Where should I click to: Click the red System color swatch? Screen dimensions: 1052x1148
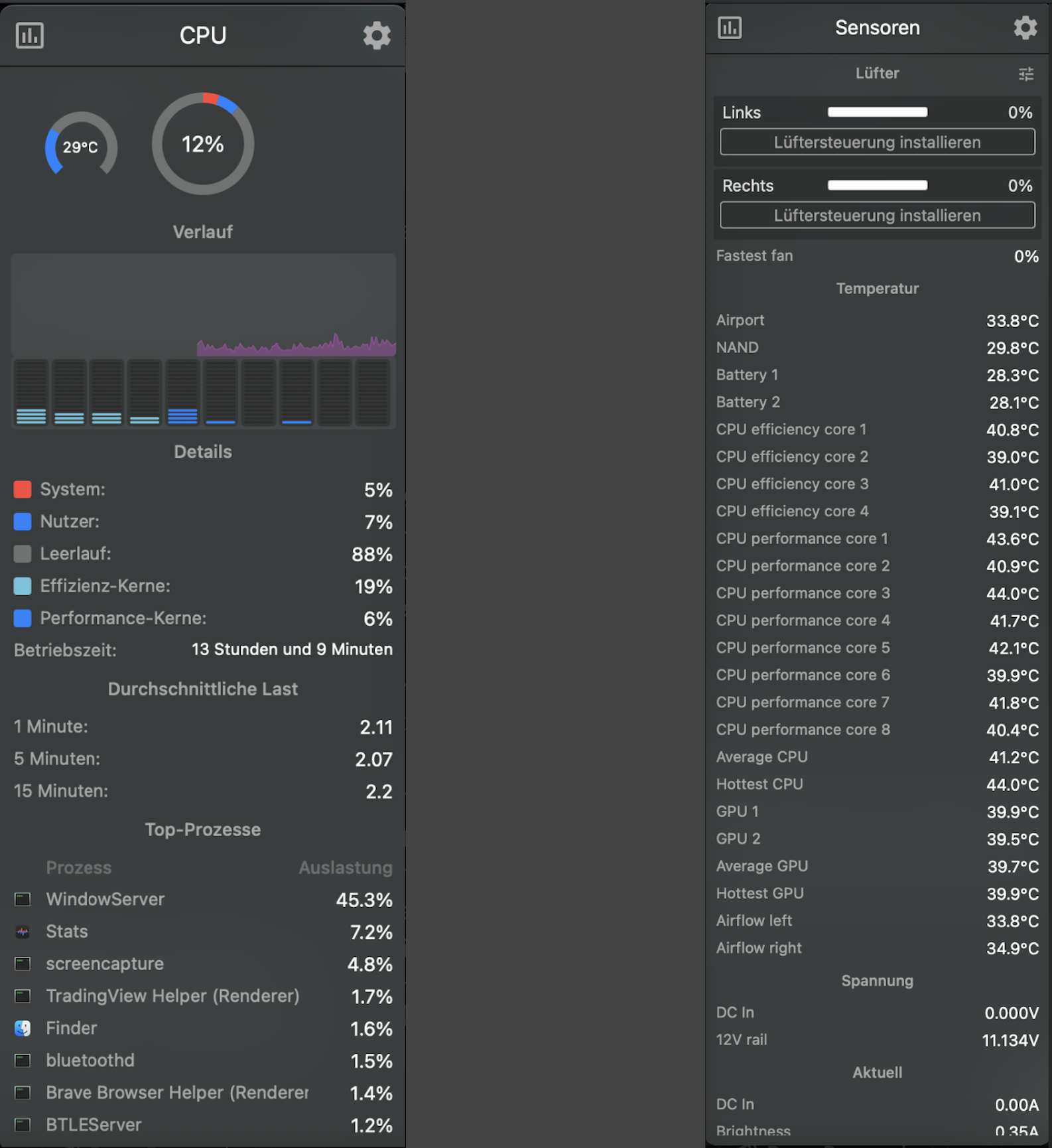(x=23, y=490)
